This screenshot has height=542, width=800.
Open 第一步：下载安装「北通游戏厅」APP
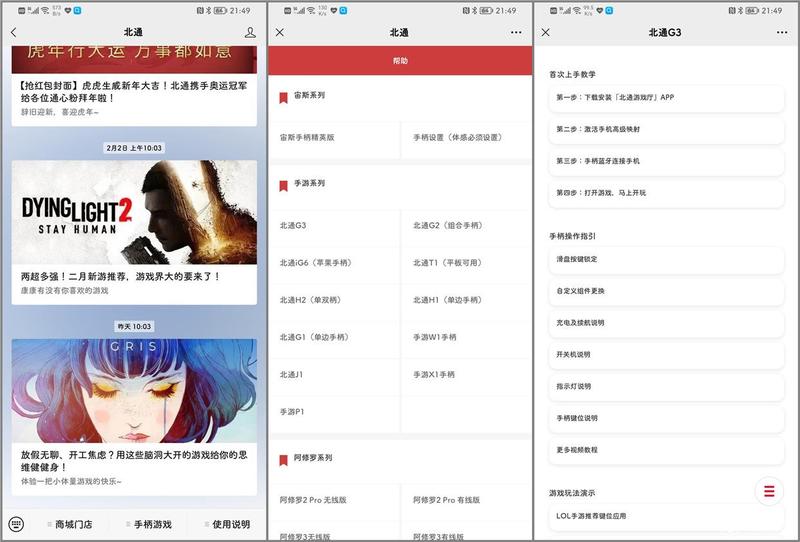666,97
